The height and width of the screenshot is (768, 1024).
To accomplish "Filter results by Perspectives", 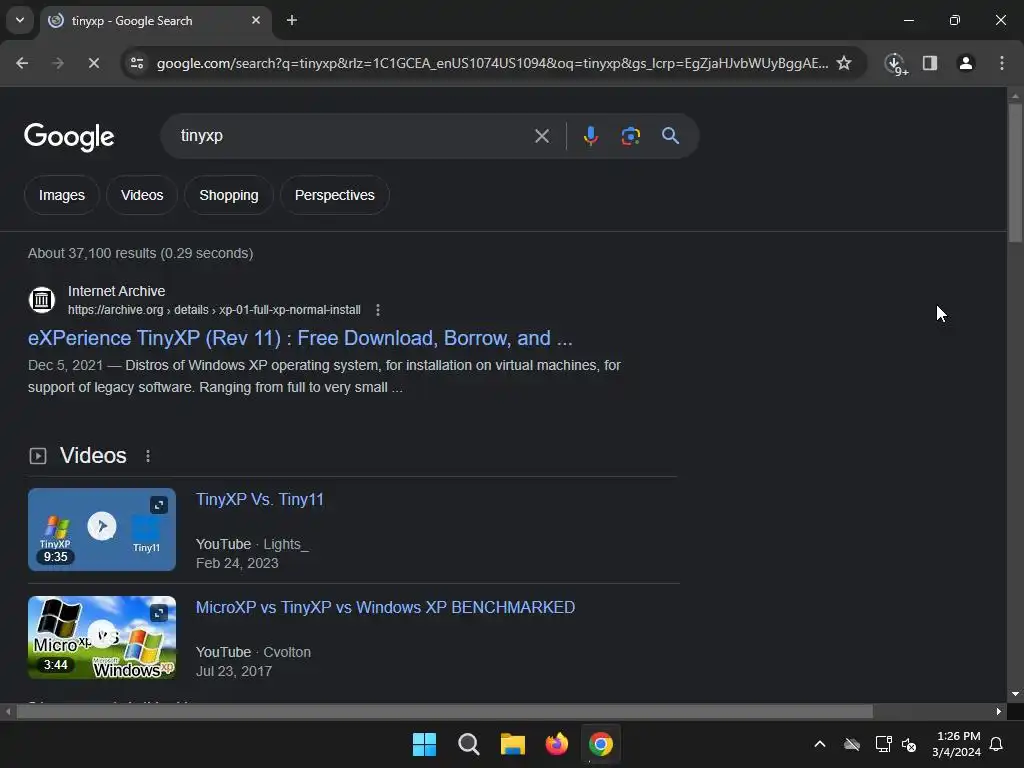I will tap(334, 195).
